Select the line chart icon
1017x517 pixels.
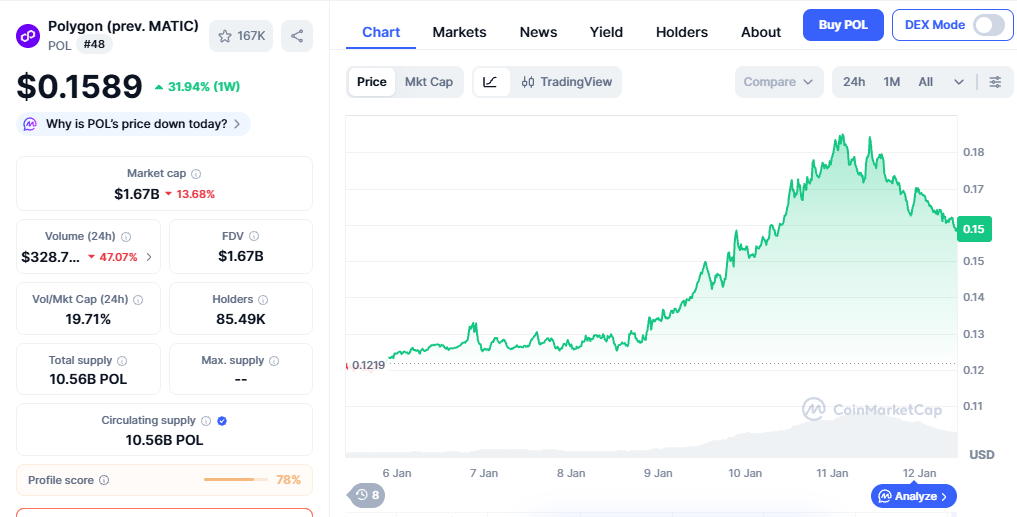point(491,82)
